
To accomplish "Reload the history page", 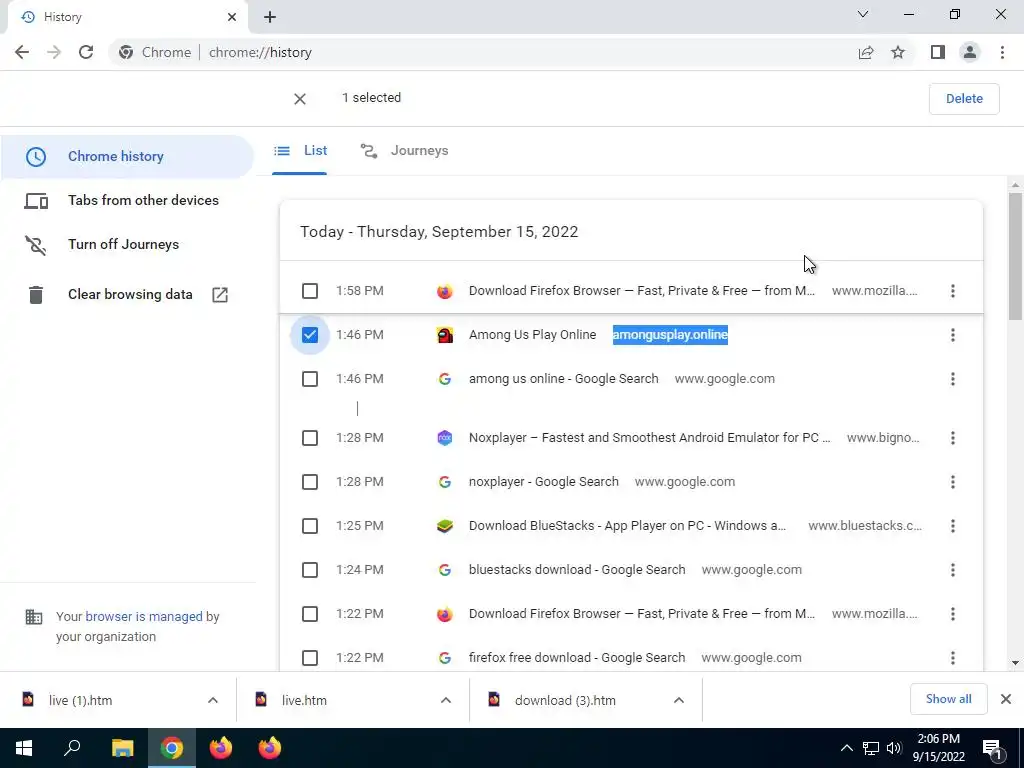I will coord(86,52).
